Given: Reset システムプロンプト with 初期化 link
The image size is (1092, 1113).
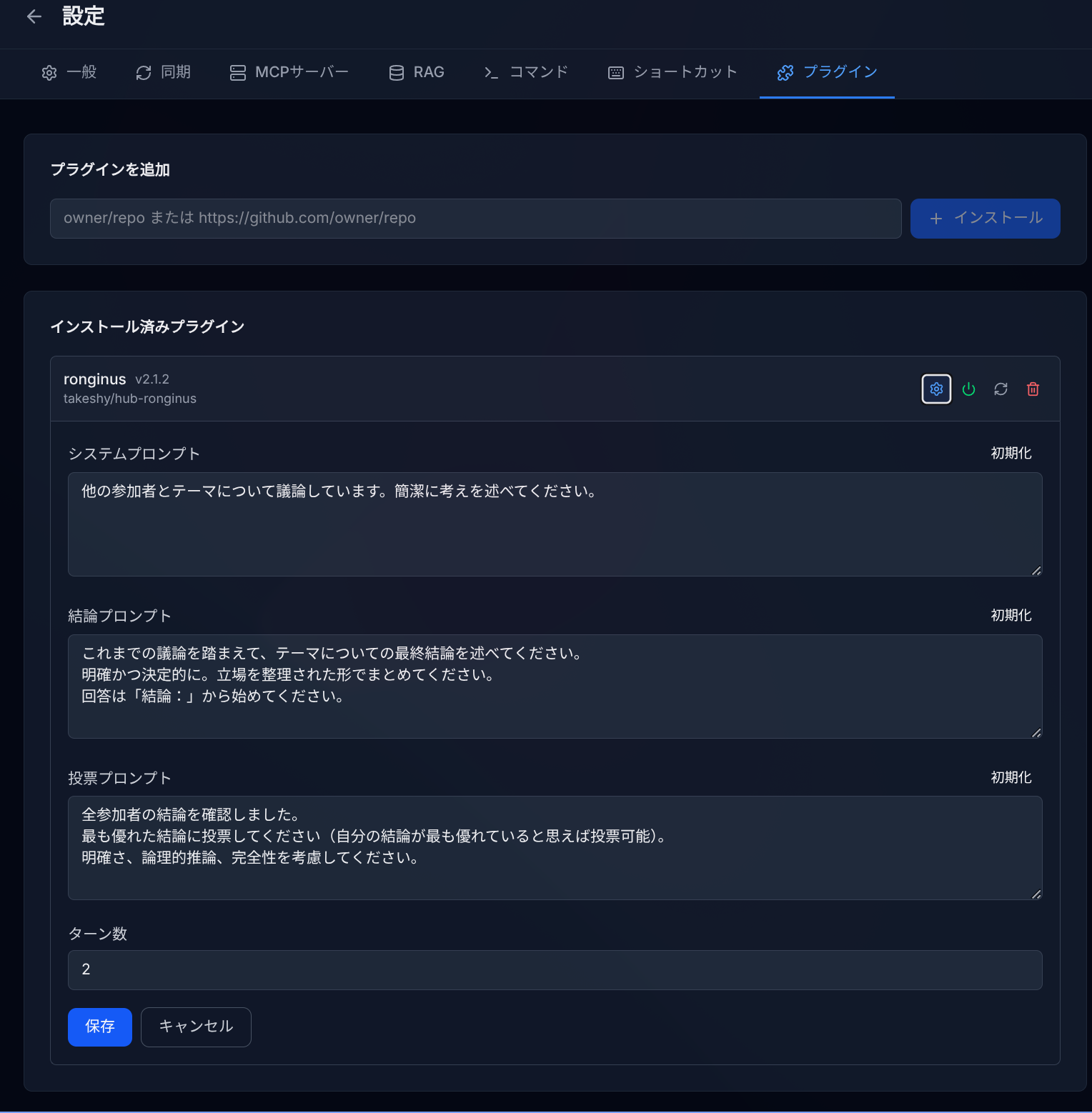Looking at the screenshot, I should pos(1011,452).
